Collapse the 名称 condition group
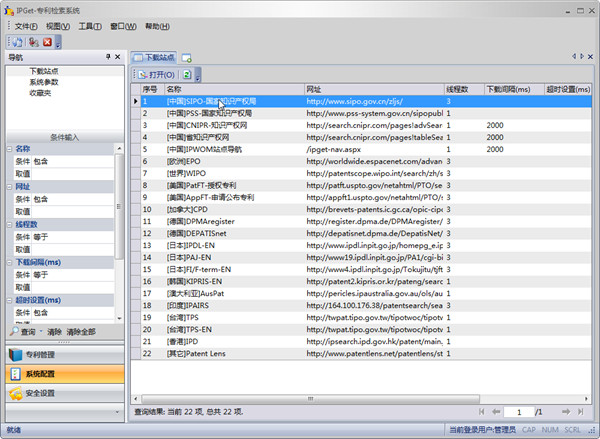The image size is (600, 439). [x=10, y=149]
